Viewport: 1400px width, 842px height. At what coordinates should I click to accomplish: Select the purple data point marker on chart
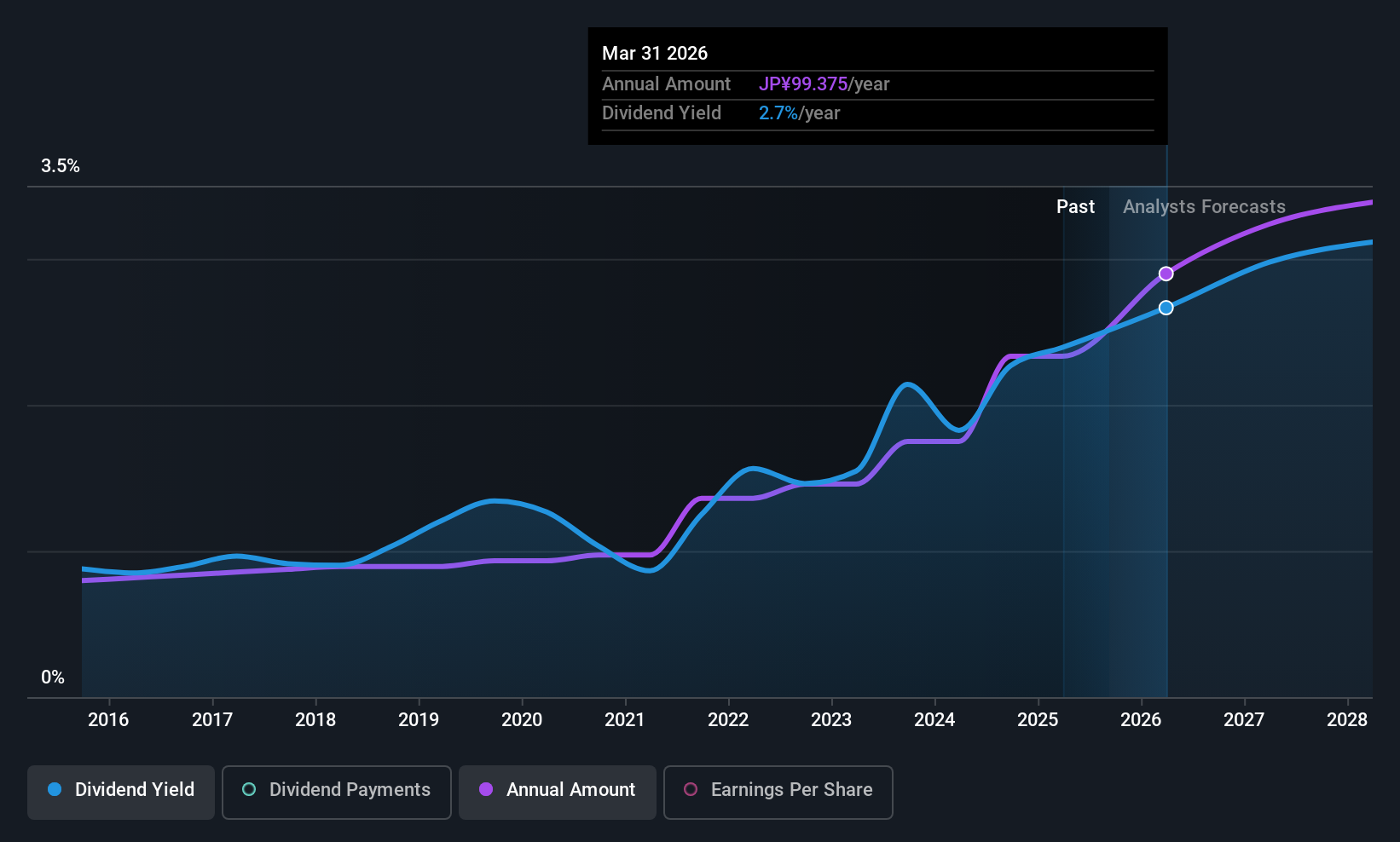point(1166,274)
